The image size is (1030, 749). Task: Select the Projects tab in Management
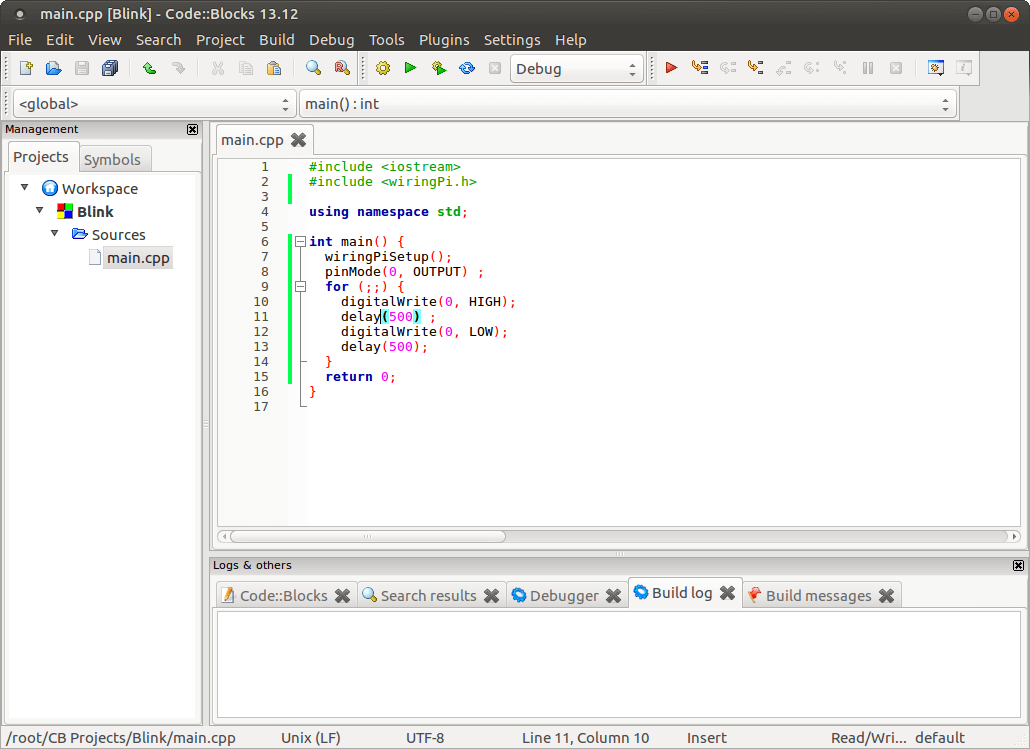click(x=41, y=157)
